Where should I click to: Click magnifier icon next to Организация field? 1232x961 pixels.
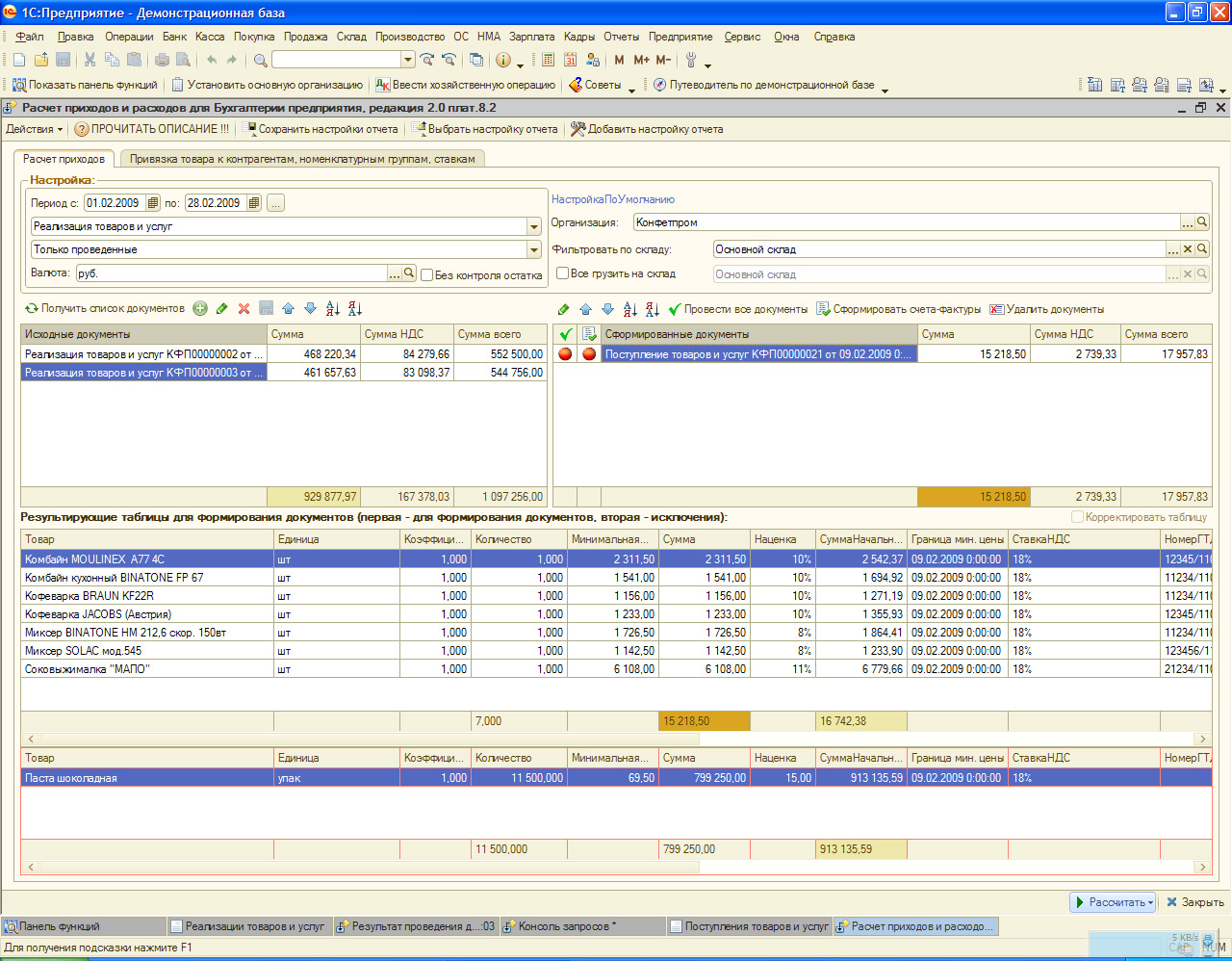[1202, 222]
